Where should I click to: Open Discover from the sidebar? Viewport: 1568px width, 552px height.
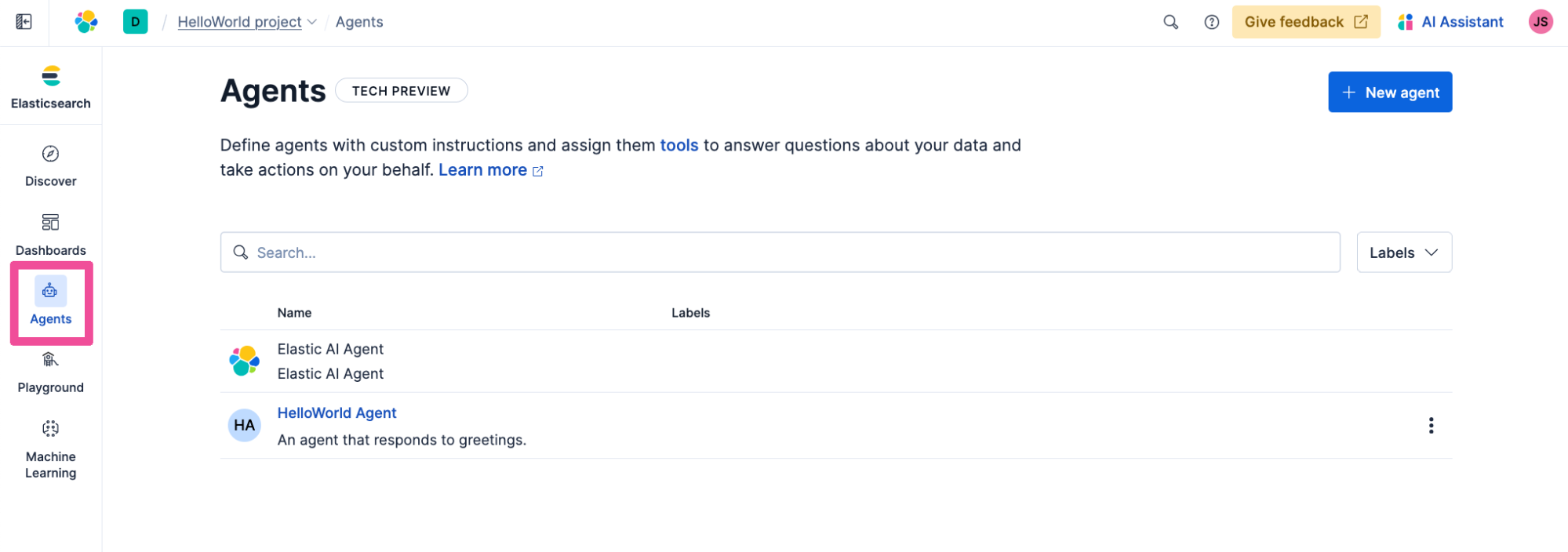(51, 165)
